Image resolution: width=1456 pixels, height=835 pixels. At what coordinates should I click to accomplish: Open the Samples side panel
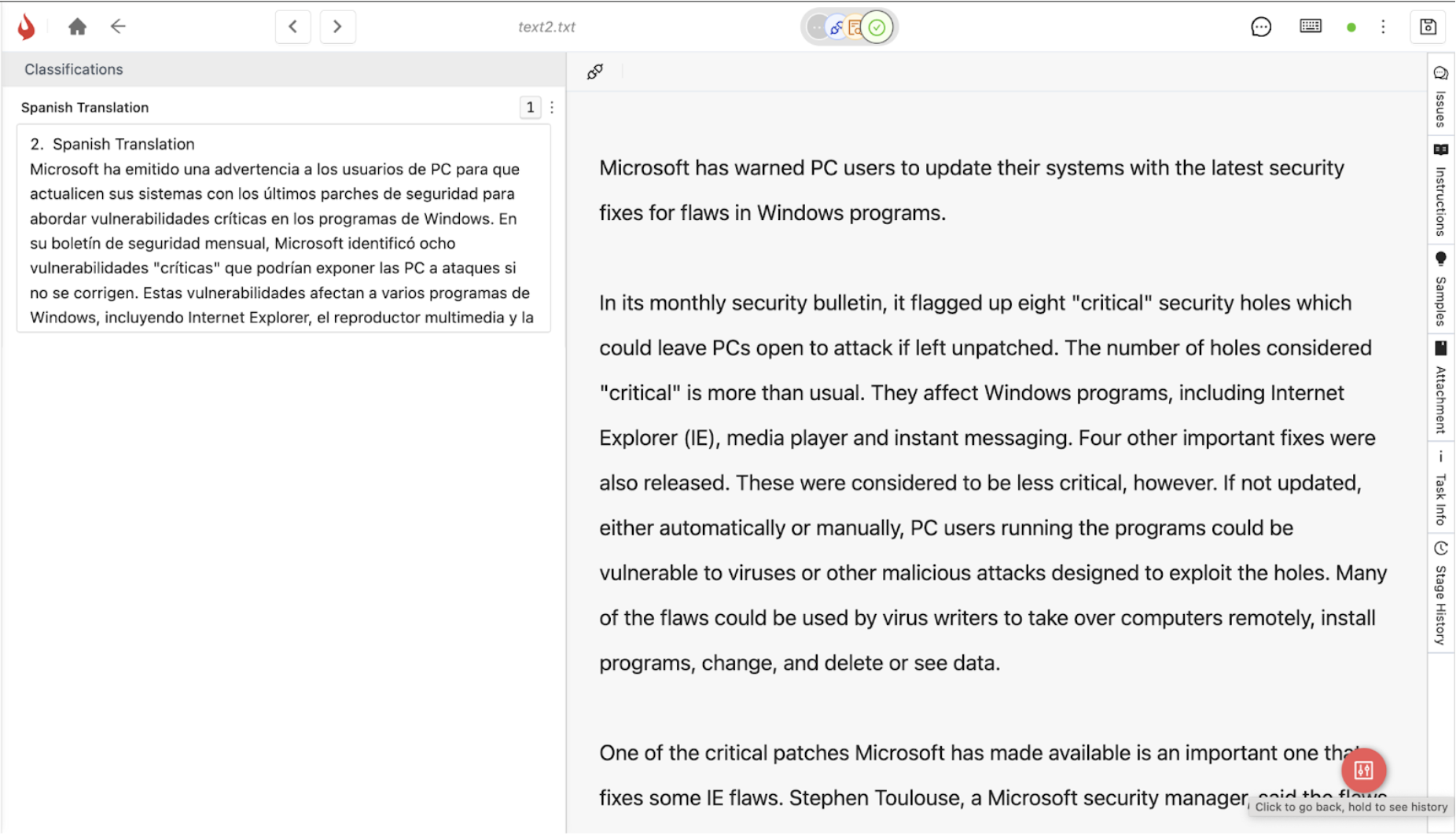point(1441,289)
